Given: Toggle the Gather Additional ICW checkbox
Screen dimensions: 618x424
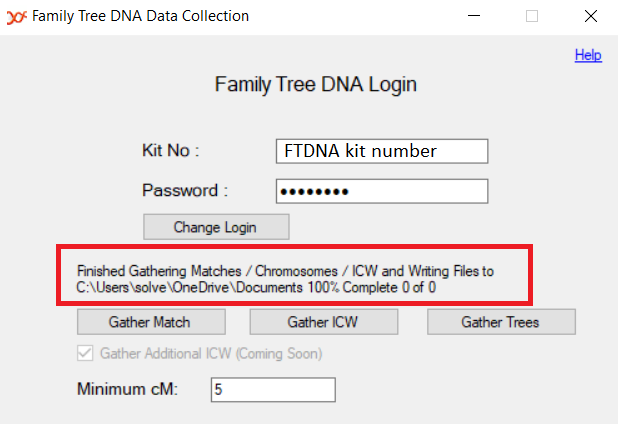Looking at the screenshot, I should [85, 353].
